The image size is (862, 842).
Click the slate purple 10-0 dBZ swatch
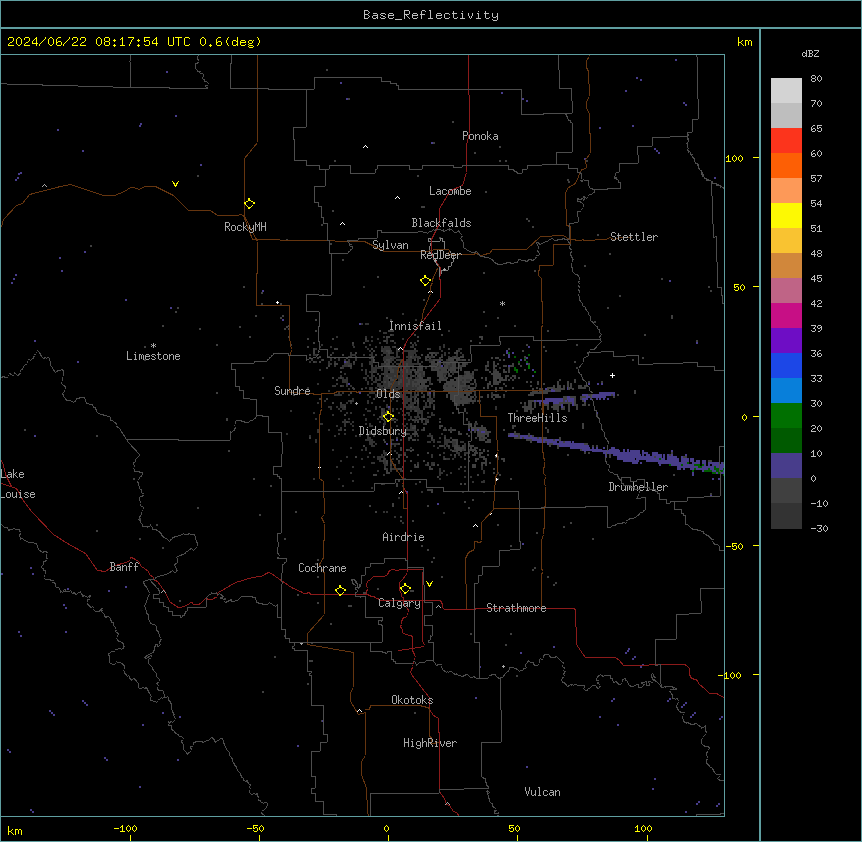[x=786, y=466]
